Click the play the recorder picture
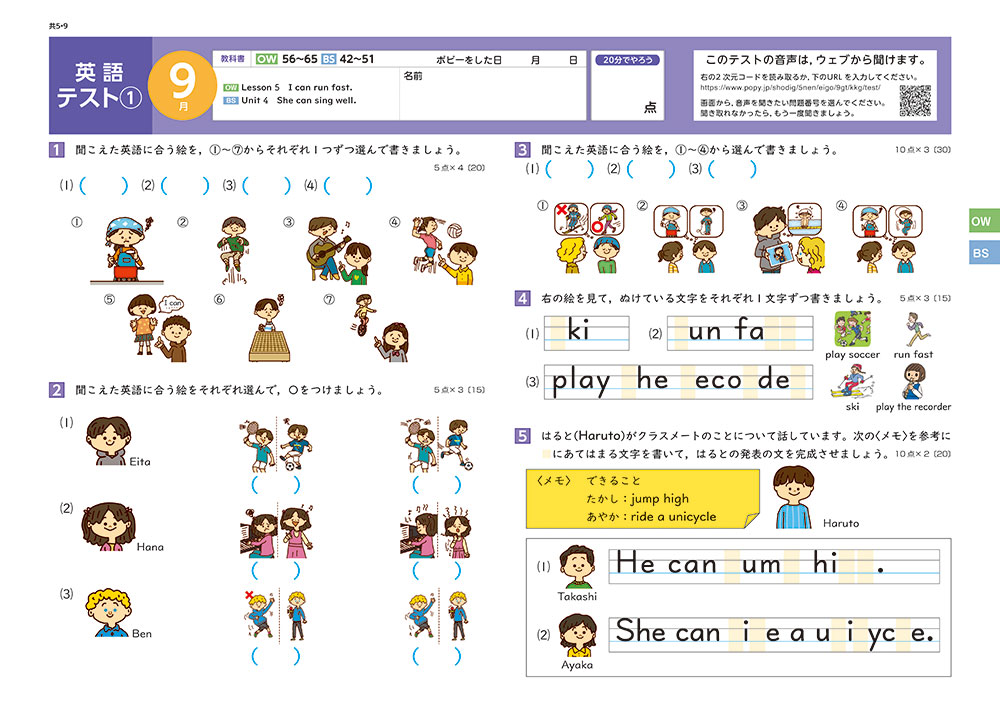 coord(914,381)
